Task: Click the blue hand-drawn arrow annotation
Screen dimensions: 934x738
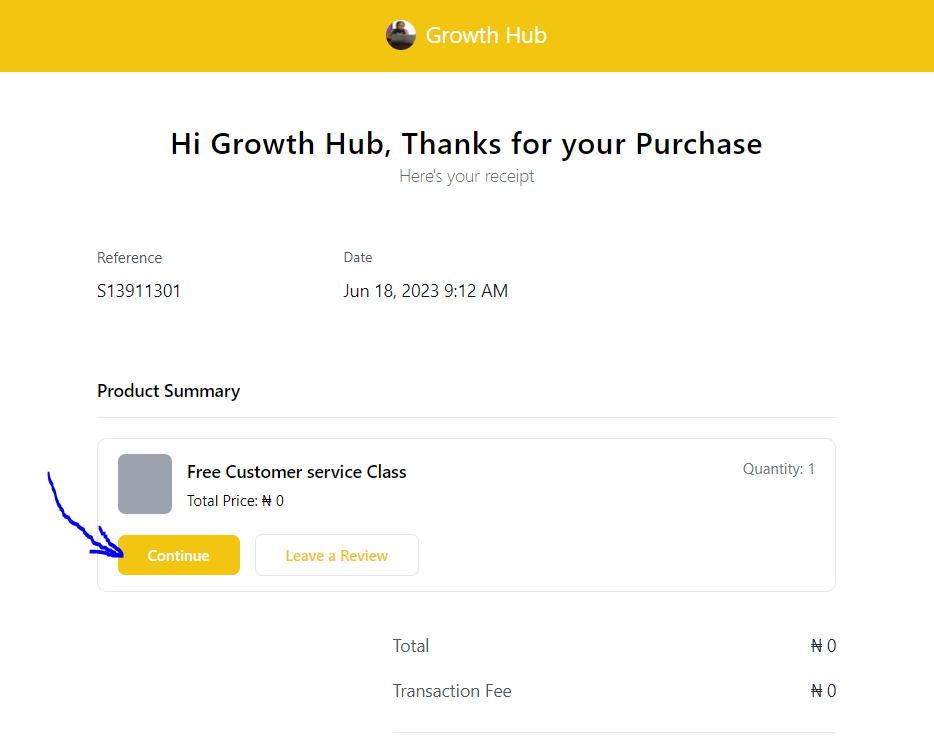Action: point(83,518)
